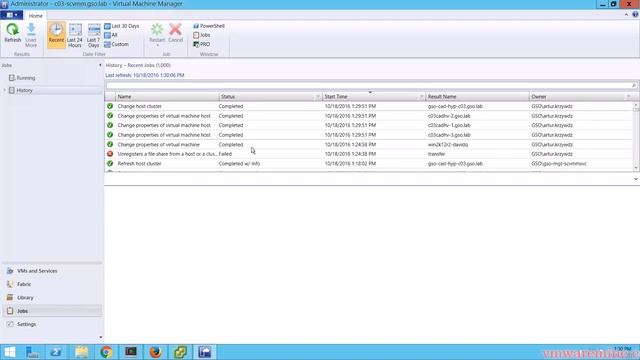Choose Last 30 Days filter
The image size is (640, 360).
pos(122,26)
